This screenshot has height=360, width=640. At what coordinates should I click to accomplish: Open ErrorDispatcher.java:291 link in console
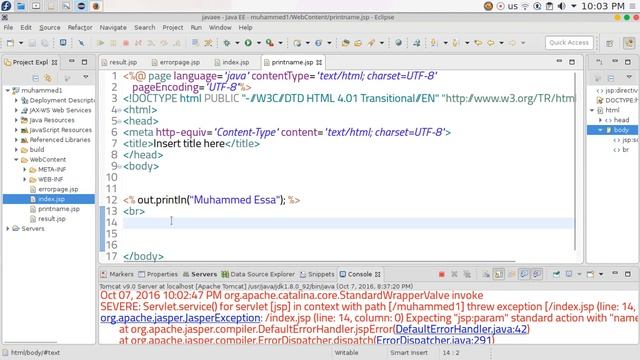coord(433,340)
